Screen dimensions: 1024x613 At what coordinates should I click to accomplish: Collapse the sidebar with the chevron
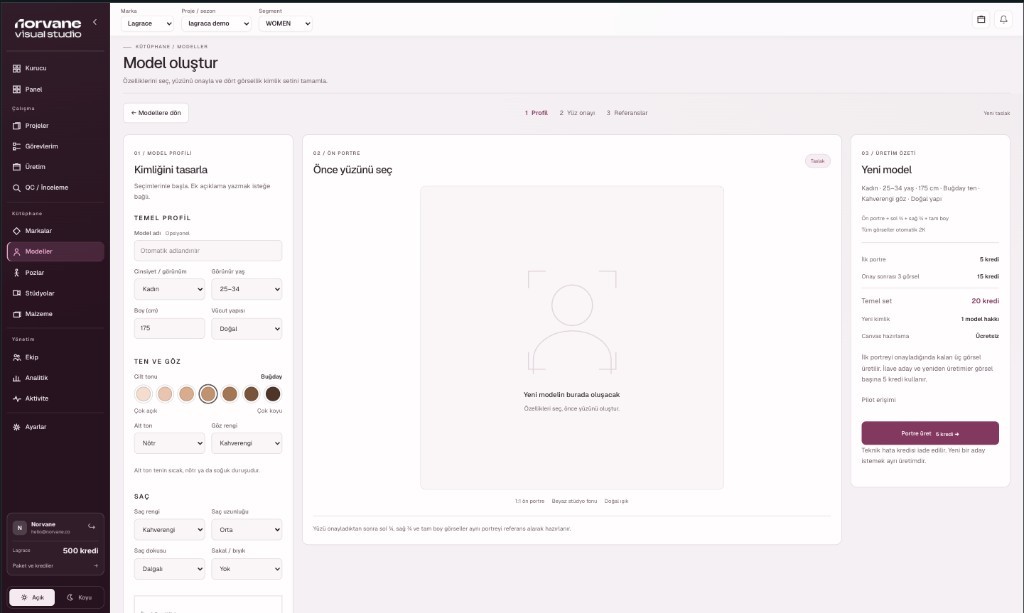(95, 22)
